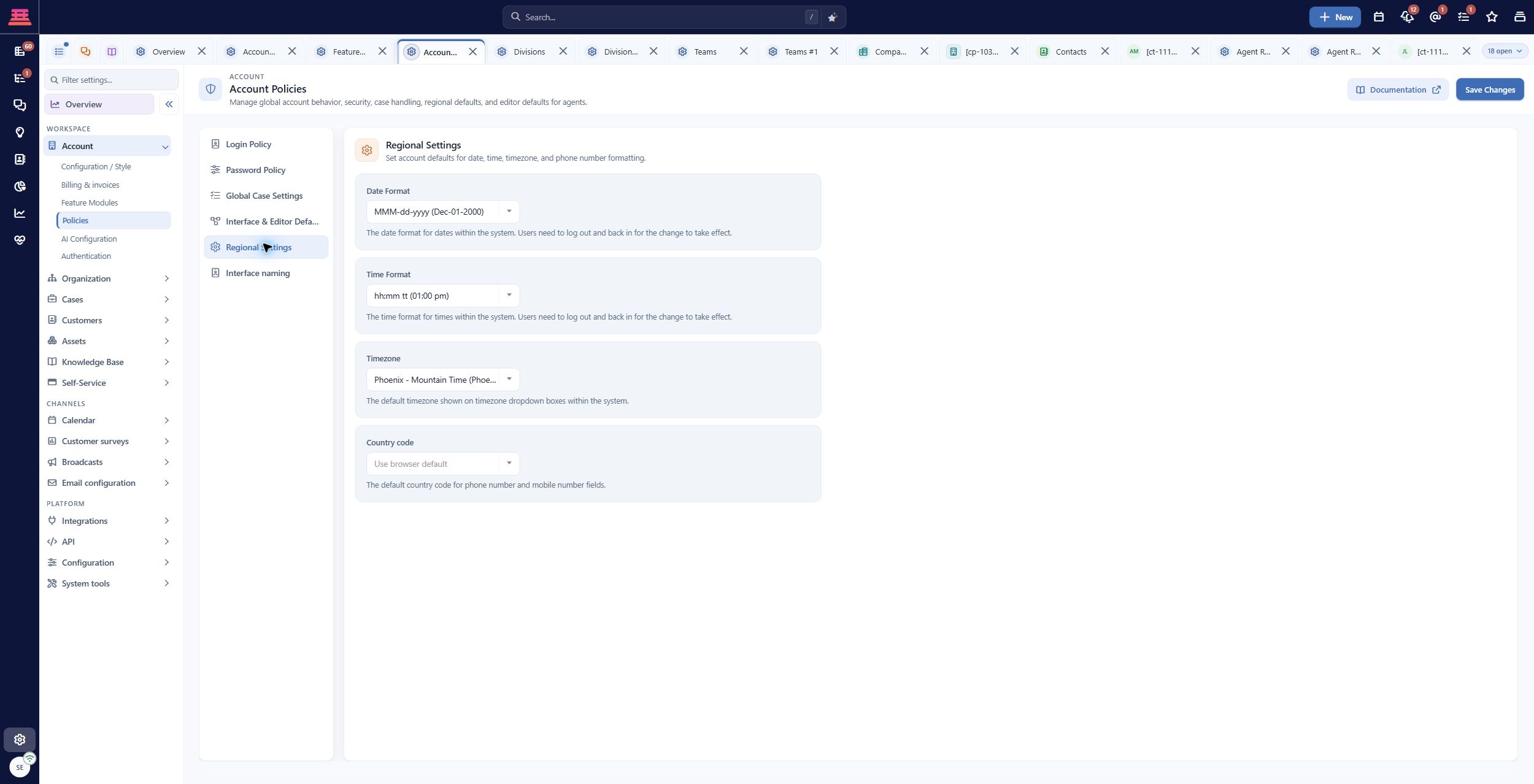Screen dimensions: 1534x784
Task: Open the Time Format dropdown
Action: [x=442, y=296]
